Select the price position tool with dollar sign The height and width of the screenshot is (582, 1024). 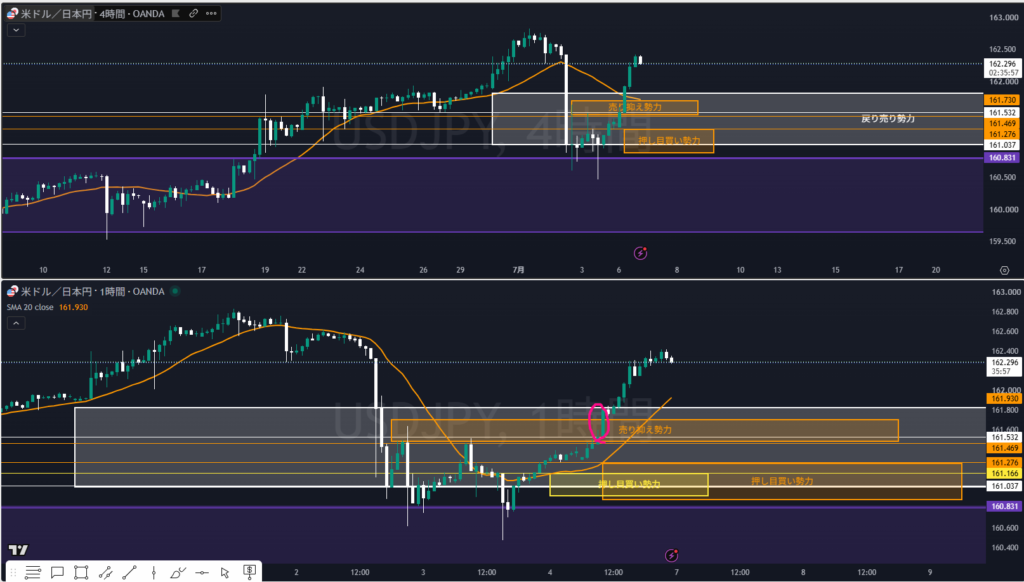click(249, 572)
